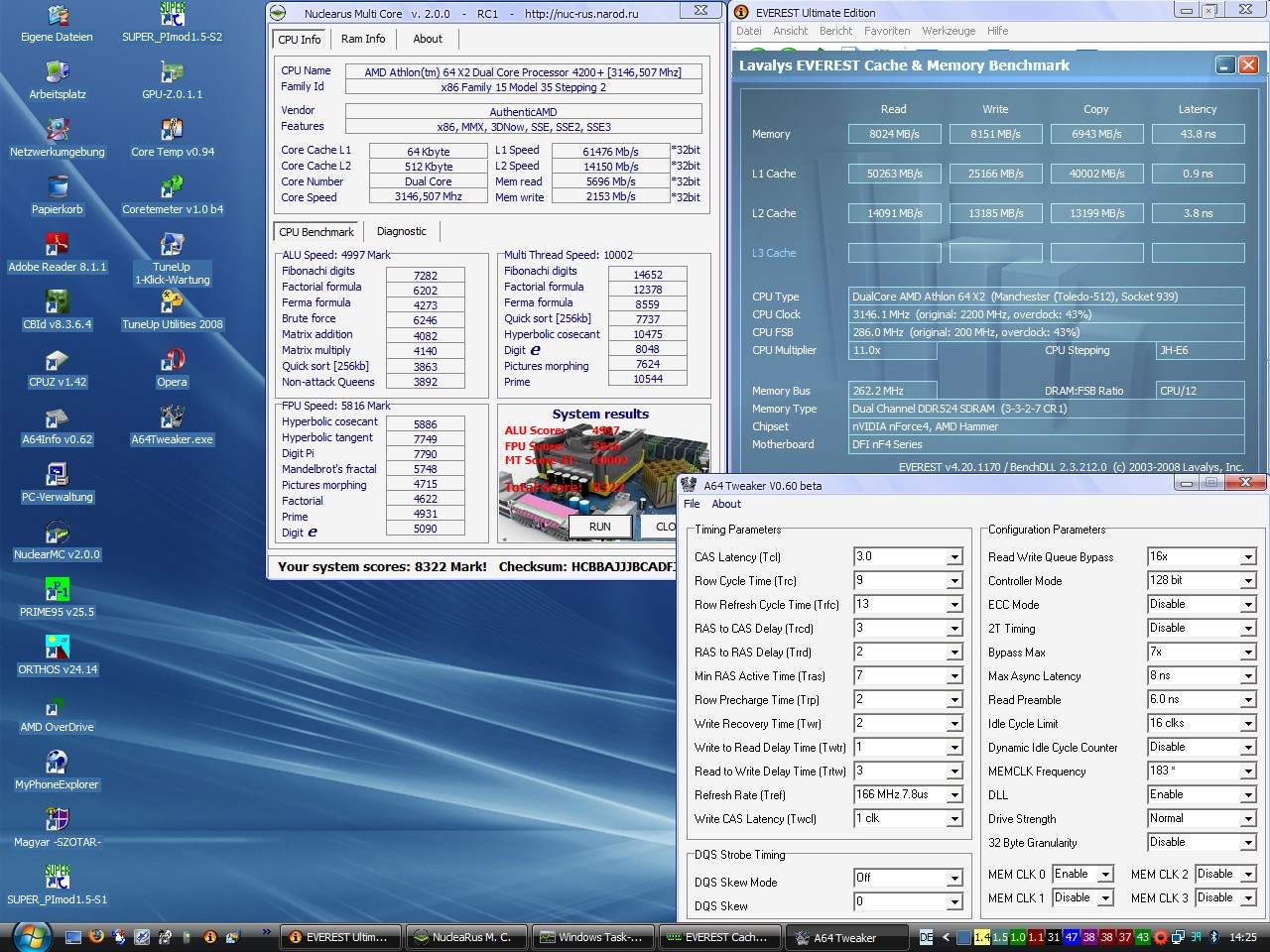This screenshot has width=1270, height=952.
Task: Click L1 Cache Latency value 0.9 ns
Action: pyautogui.click(x=1198, y=174)
